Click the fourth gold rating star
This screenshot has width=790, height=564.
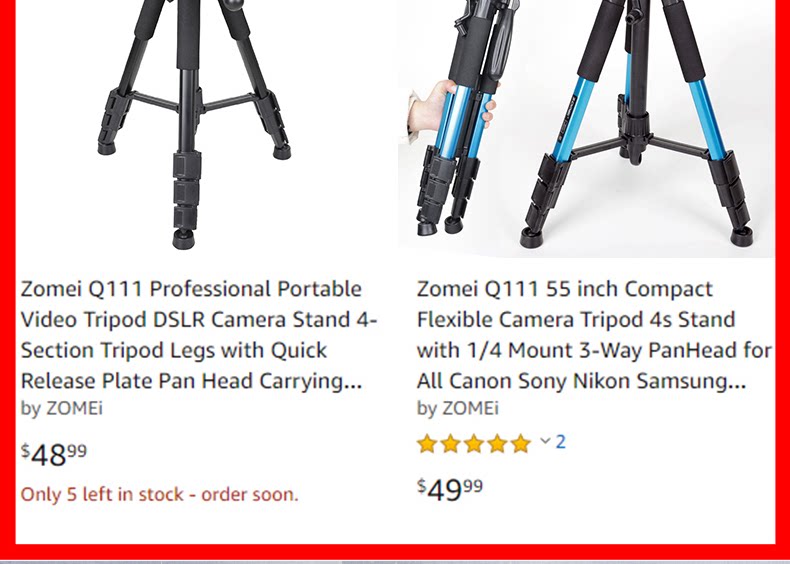click(x=497, y=444)
